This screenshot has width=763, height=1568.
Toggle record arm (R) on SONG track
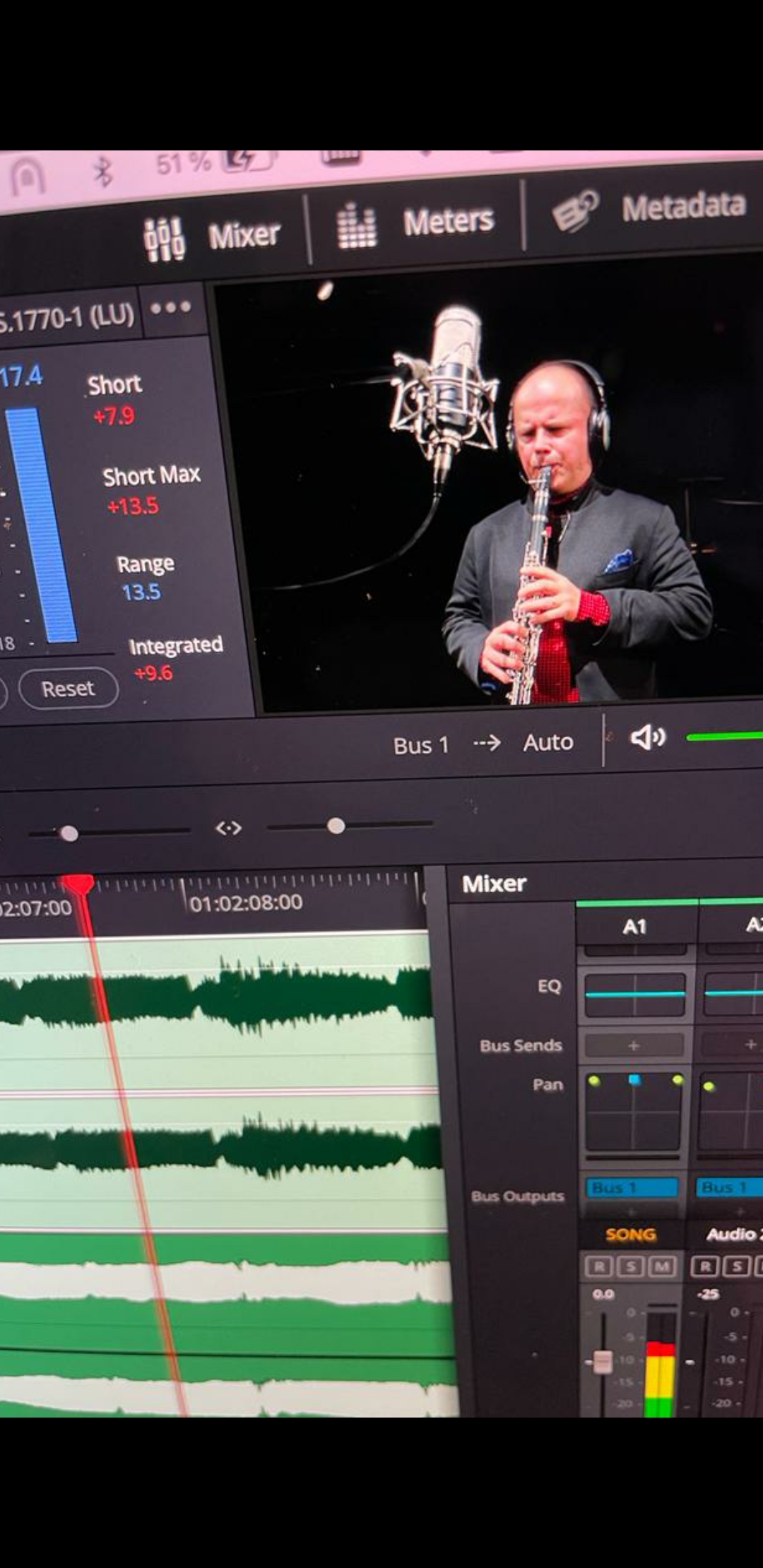[x=598, y=1266]
